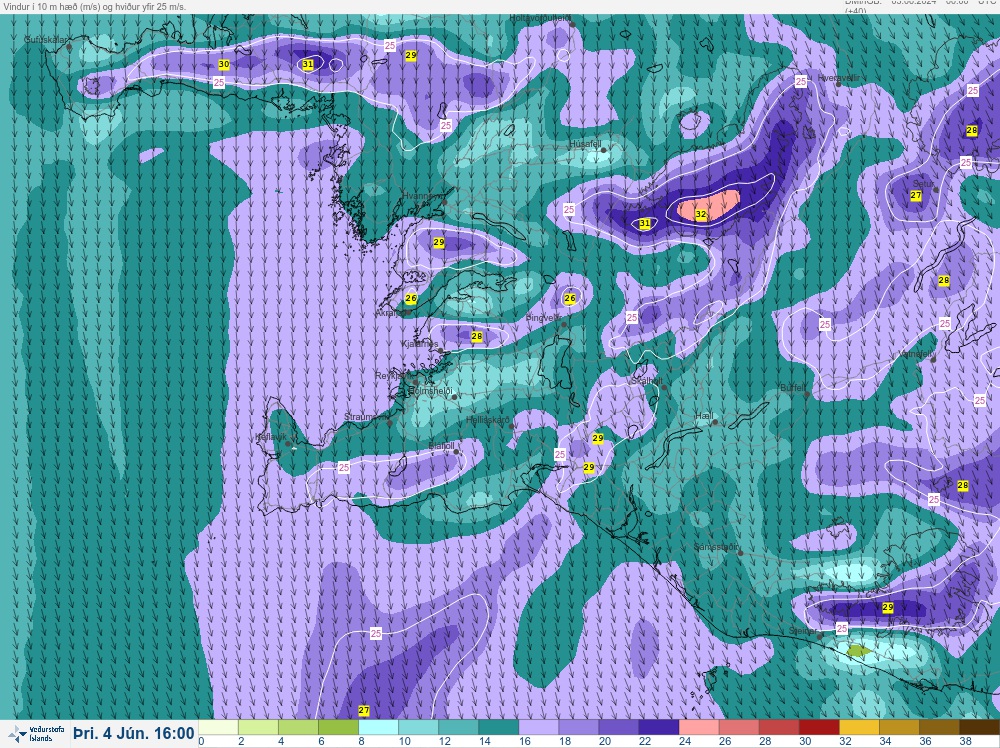Click the Bláfjöll station label
The image size is (1000, 748).
pos(441,446)
